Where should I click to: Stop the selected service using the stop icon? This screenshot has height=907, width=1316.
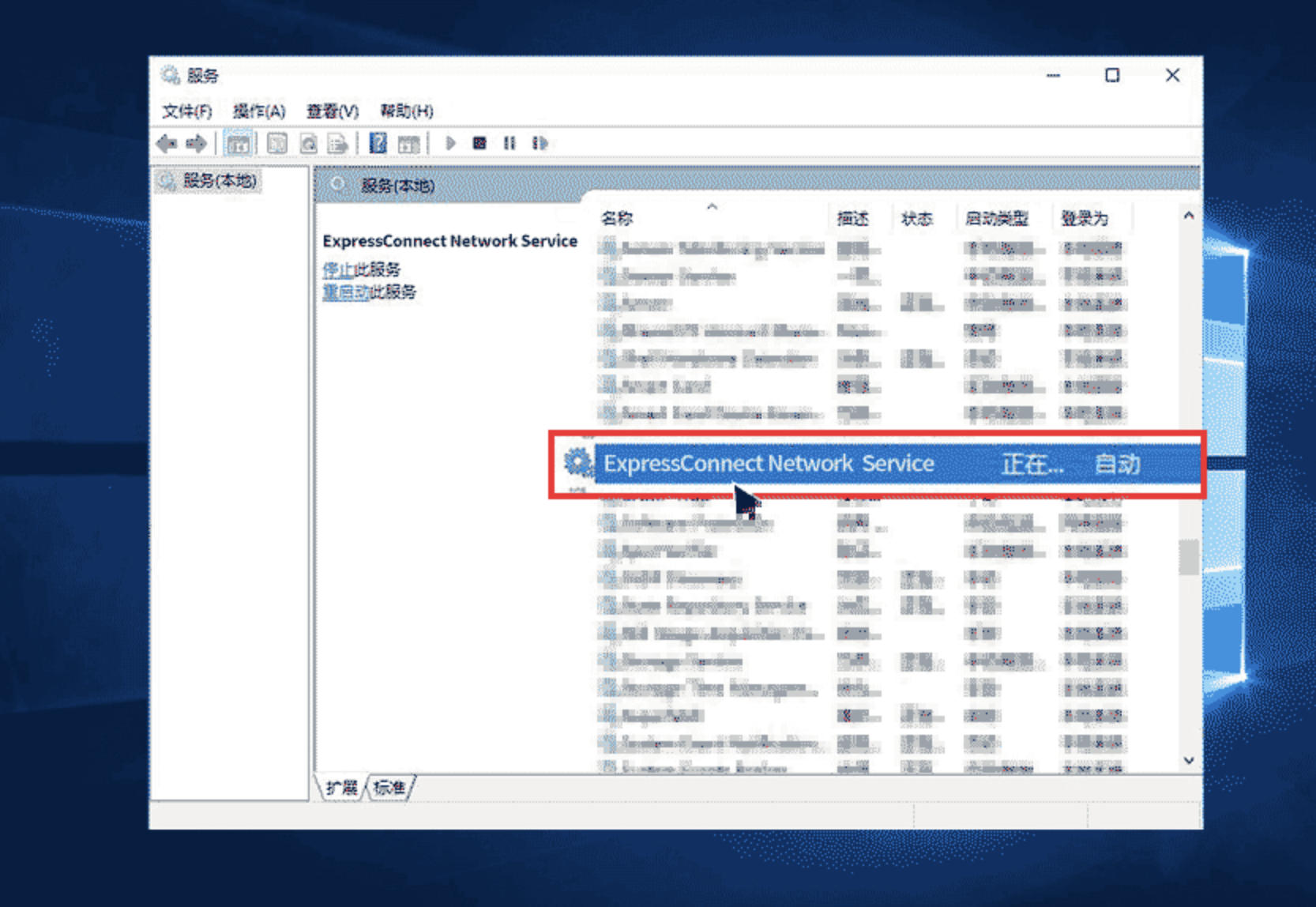[479, 143]
